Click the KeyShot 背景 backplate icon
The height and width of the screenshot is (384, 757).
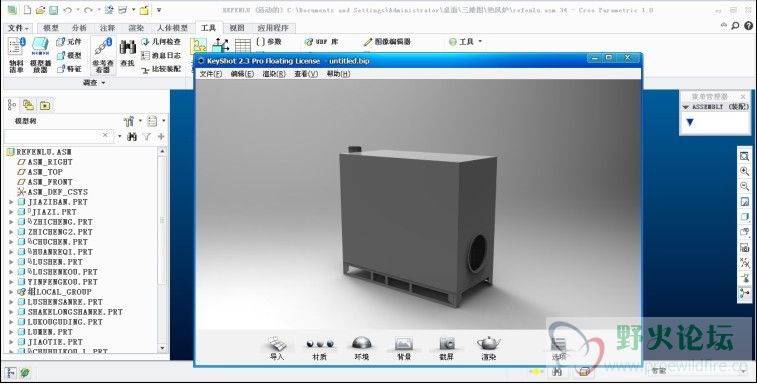(404, 344)
